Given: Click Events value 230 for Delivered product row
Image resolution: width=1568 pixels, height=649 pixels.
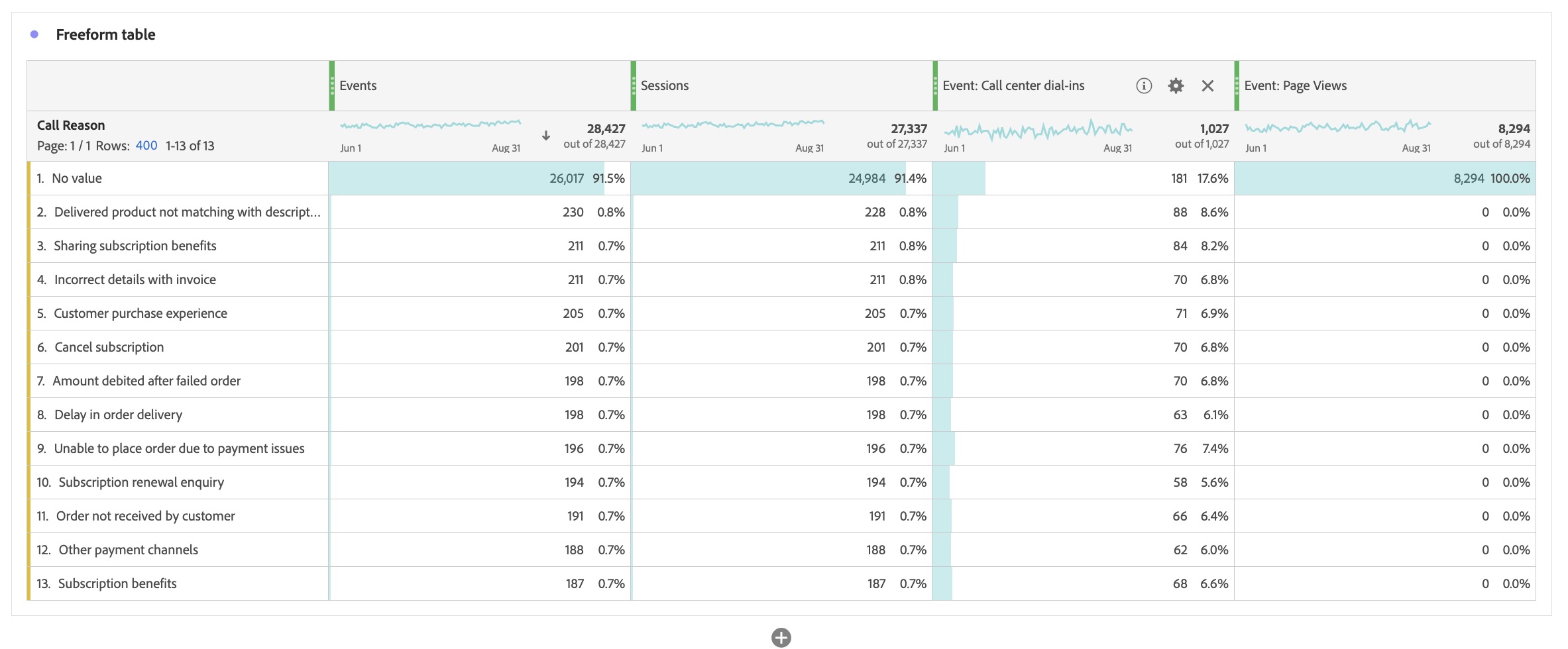Looking at the screenshot, I should 573,212.
